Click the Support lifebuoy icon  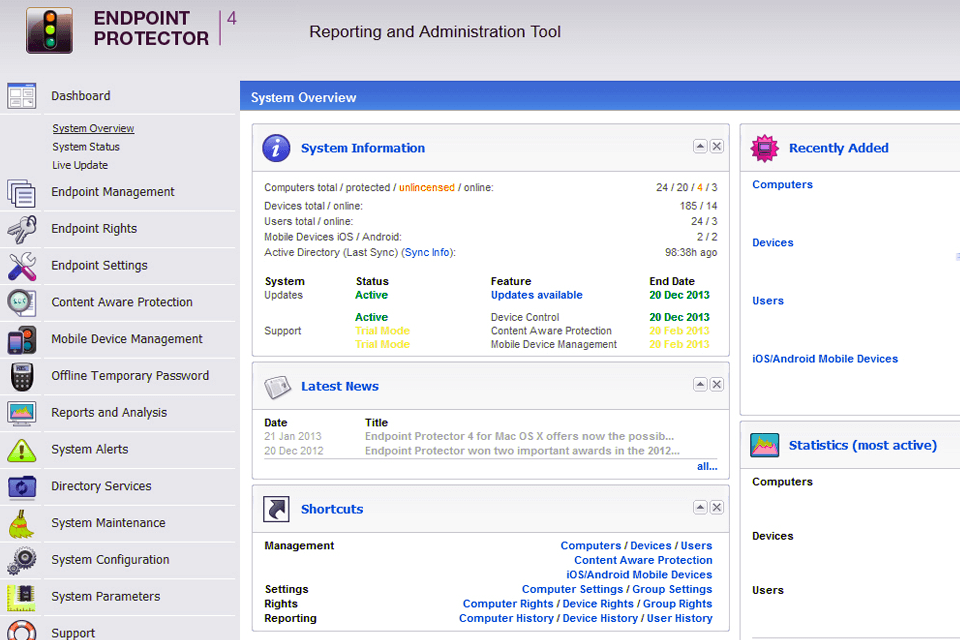pos(21,631)
